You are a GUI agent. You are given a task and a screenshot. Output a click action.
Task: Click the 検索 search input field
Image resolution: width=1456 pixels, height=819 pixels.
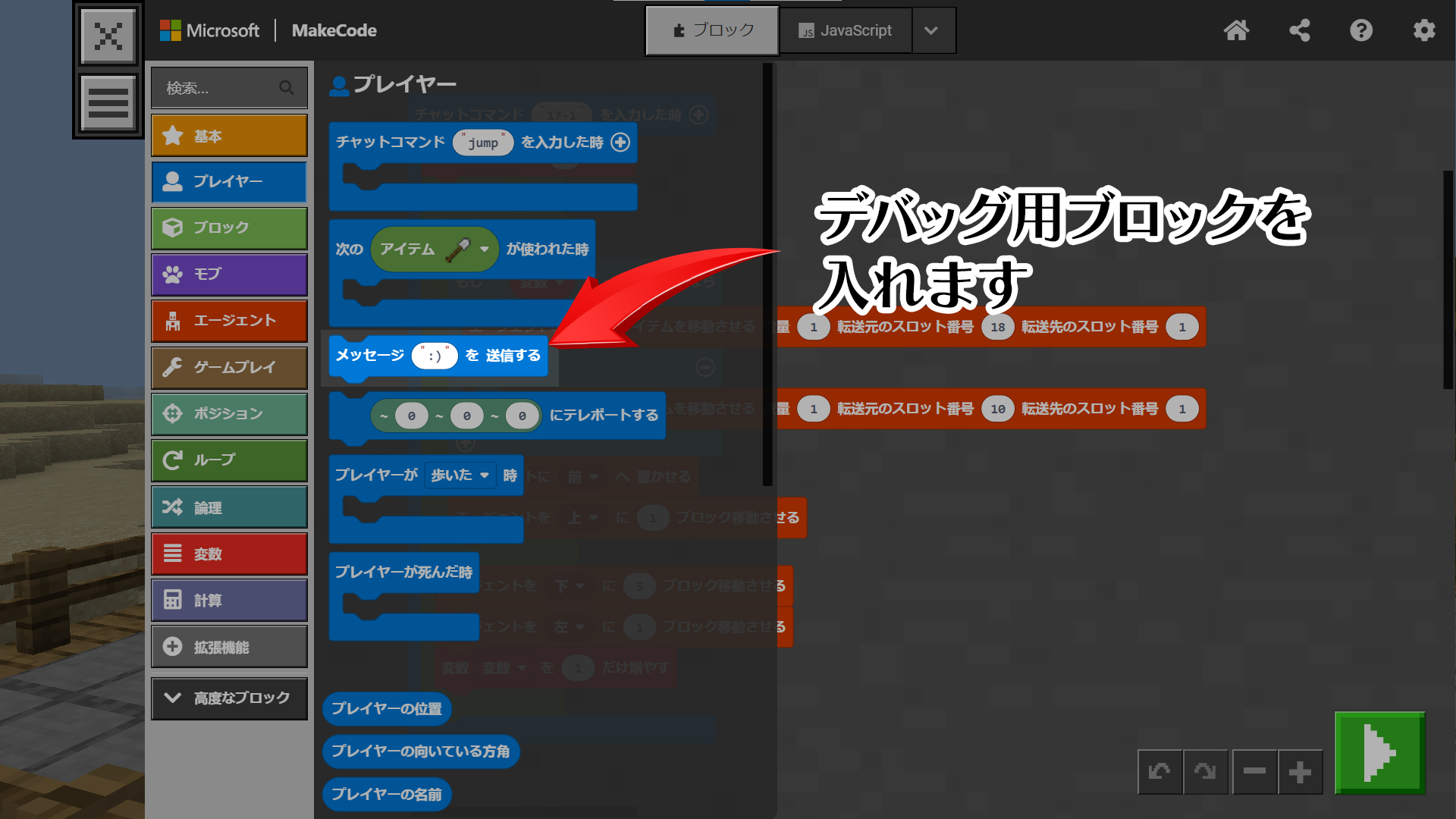220,88
